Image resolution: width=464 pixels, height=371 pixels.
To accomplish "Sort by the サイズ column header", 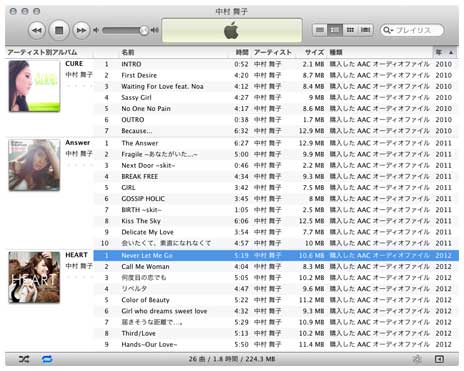I will [x=314, y=52].
